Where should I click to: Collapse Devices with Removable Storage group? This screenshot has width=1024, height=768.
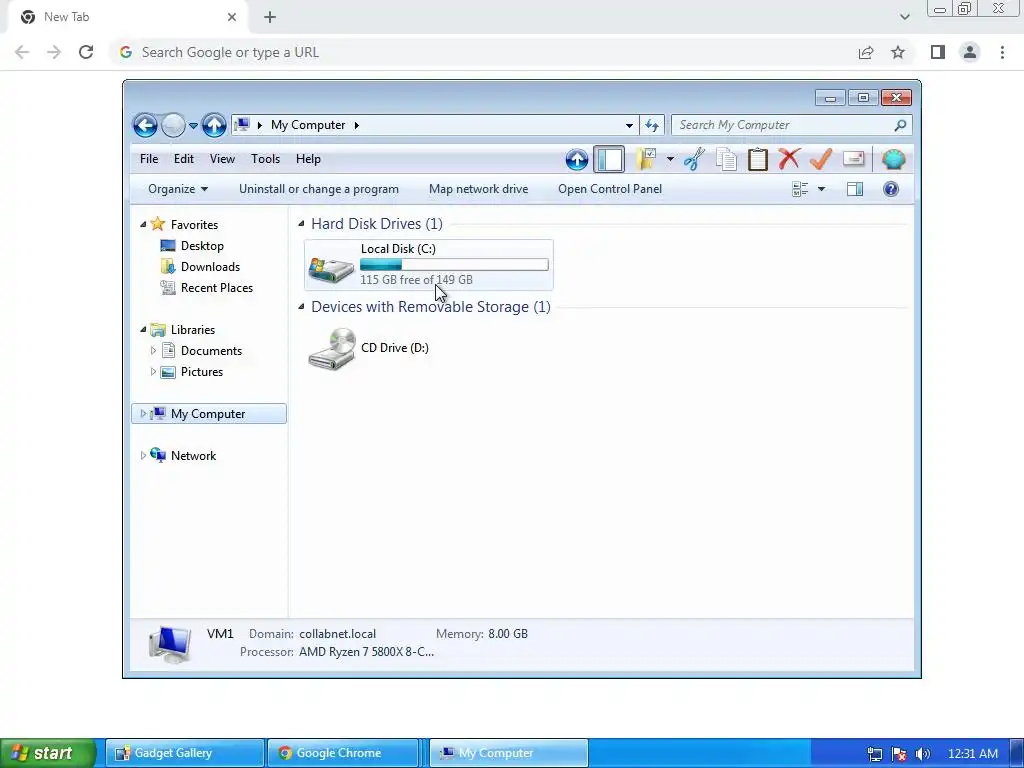pos(301,307)
